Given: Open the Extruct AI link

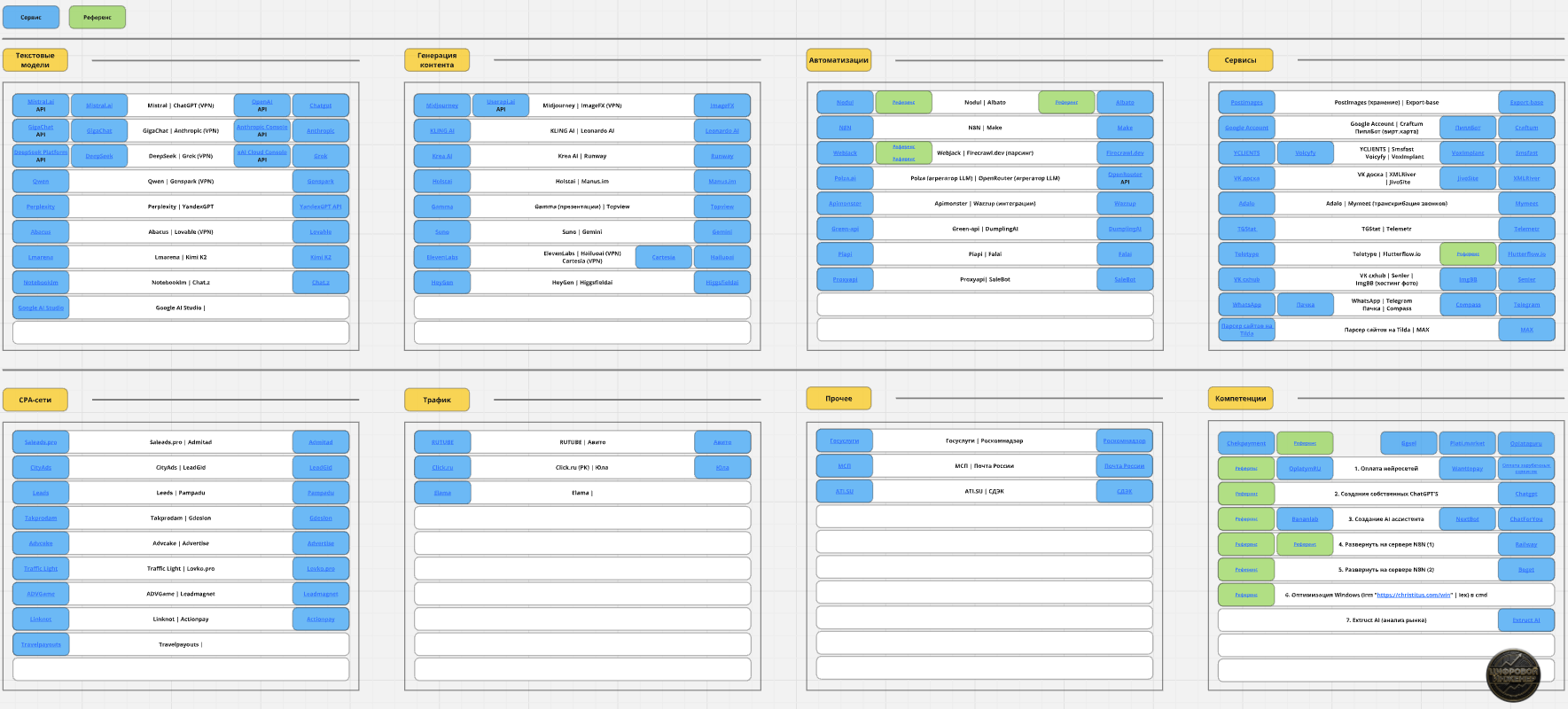Looking at the screenshot, I should (1526, 620).
